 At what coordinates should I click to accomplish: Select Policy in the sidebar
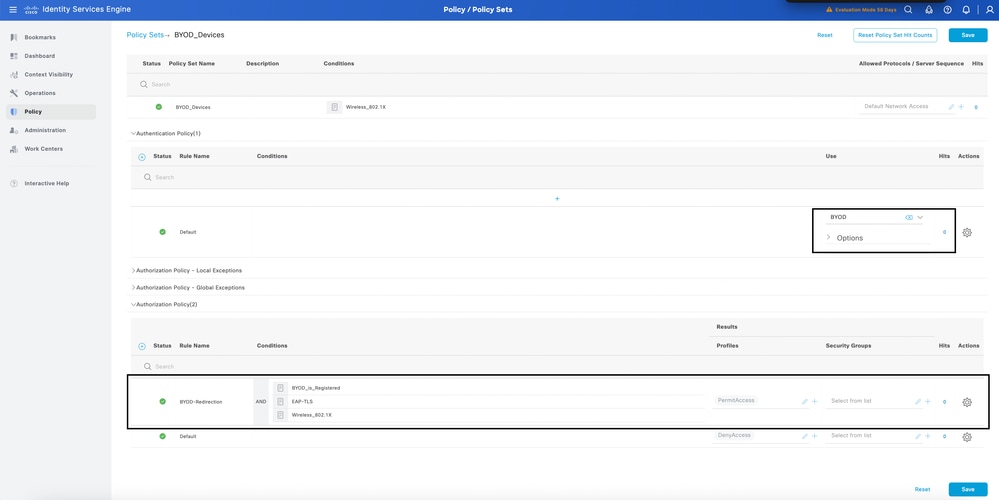pyautogui.click(x=51, y=111)
